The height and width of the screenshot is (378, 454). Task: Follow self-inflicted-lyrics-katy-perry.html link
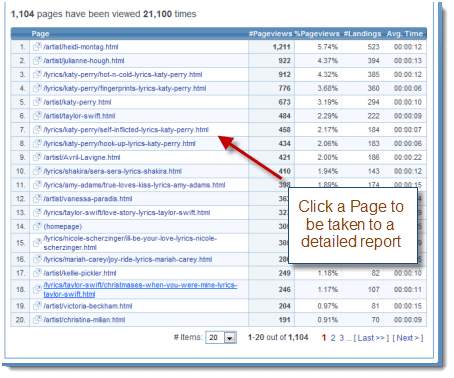click(126, 130)
